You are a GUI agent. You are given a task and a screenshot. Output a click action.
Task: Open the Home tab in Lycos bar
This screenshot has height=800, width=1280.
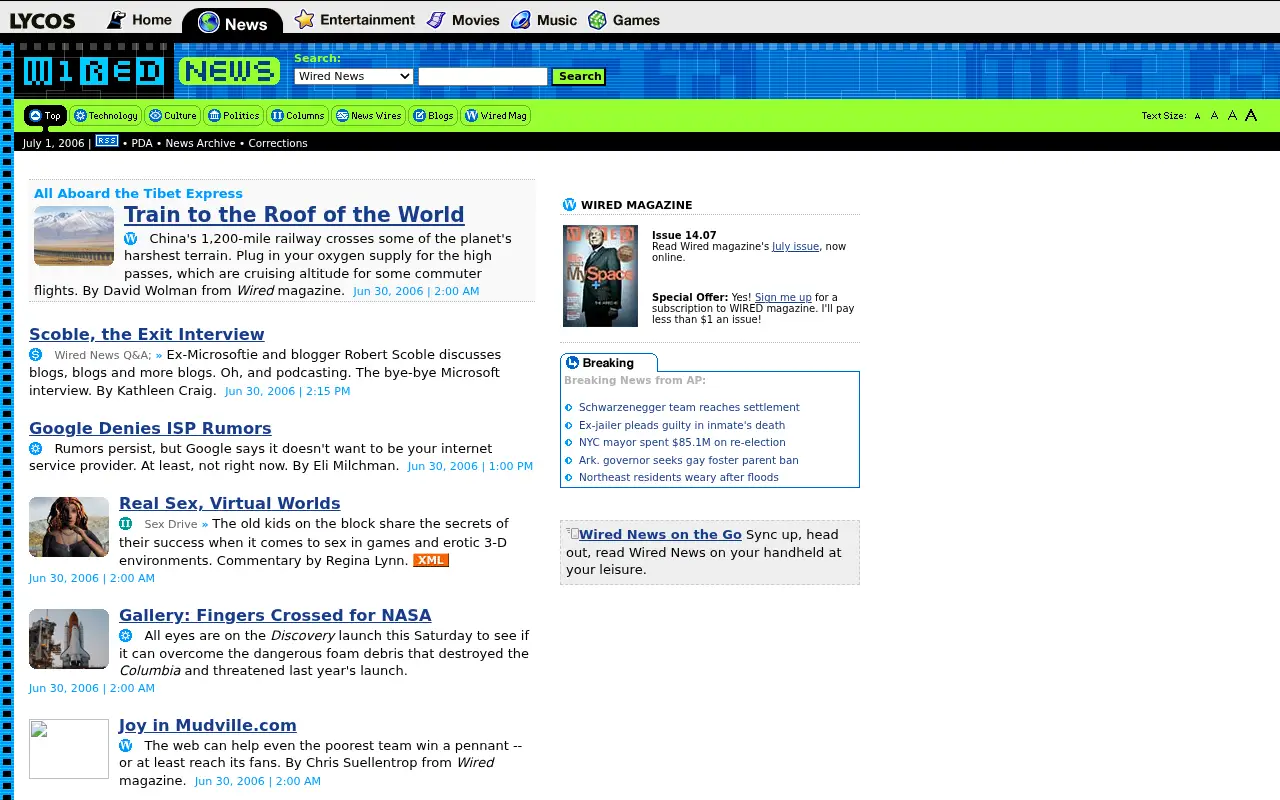coord(140,19)
